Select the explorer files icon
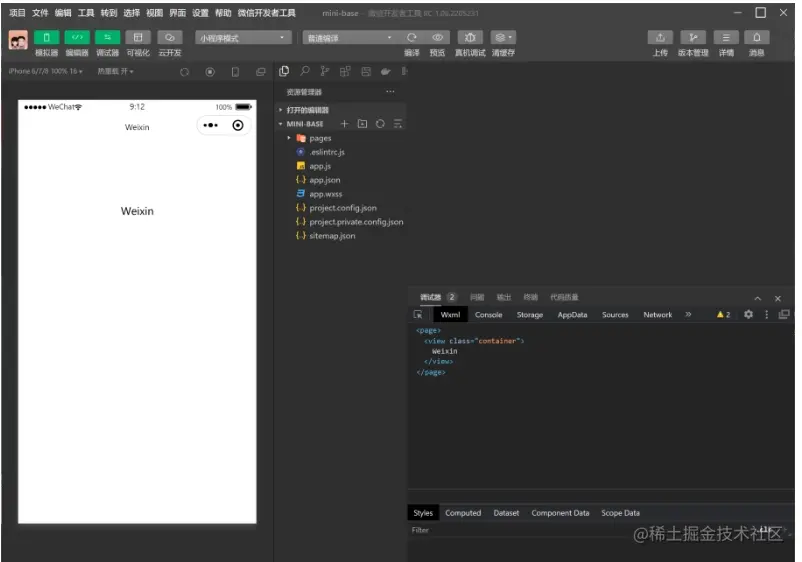802x562 pixels. point(284,71)
